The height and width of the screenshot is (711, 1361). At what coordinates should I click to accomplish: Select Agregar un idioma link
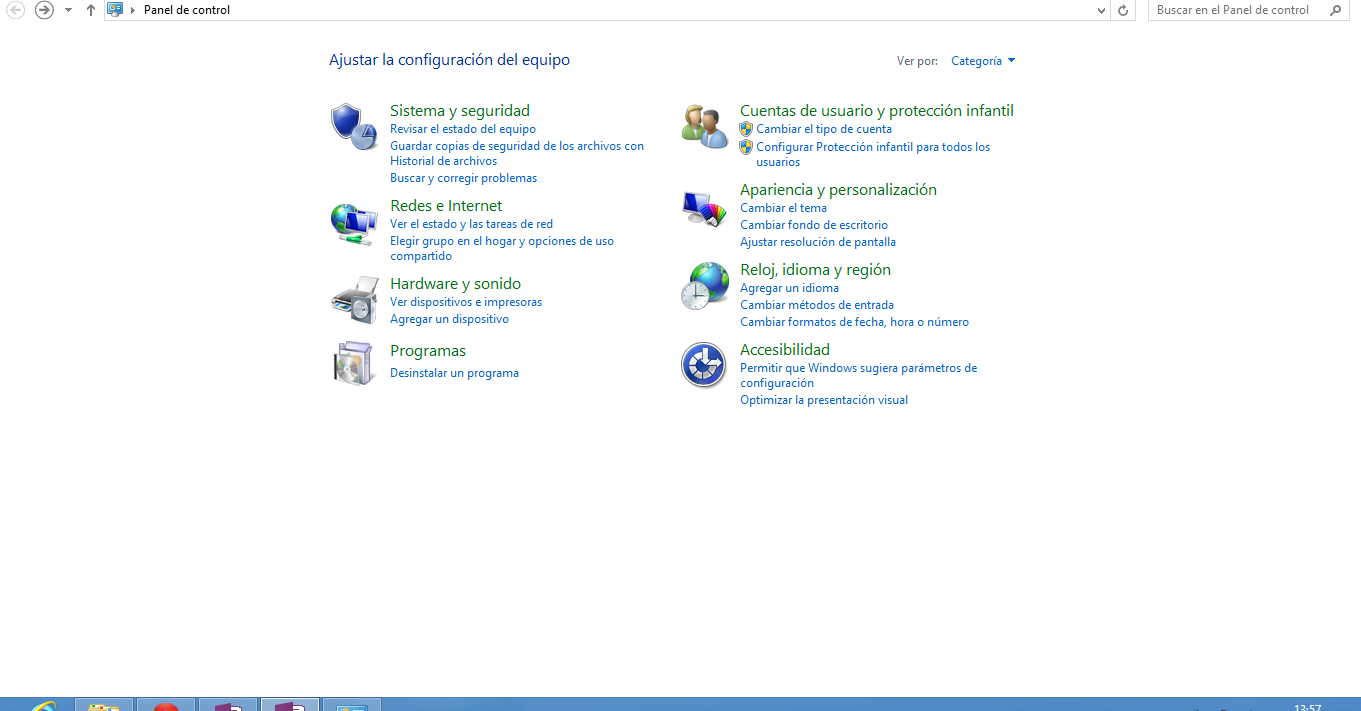tap(789, 288)
